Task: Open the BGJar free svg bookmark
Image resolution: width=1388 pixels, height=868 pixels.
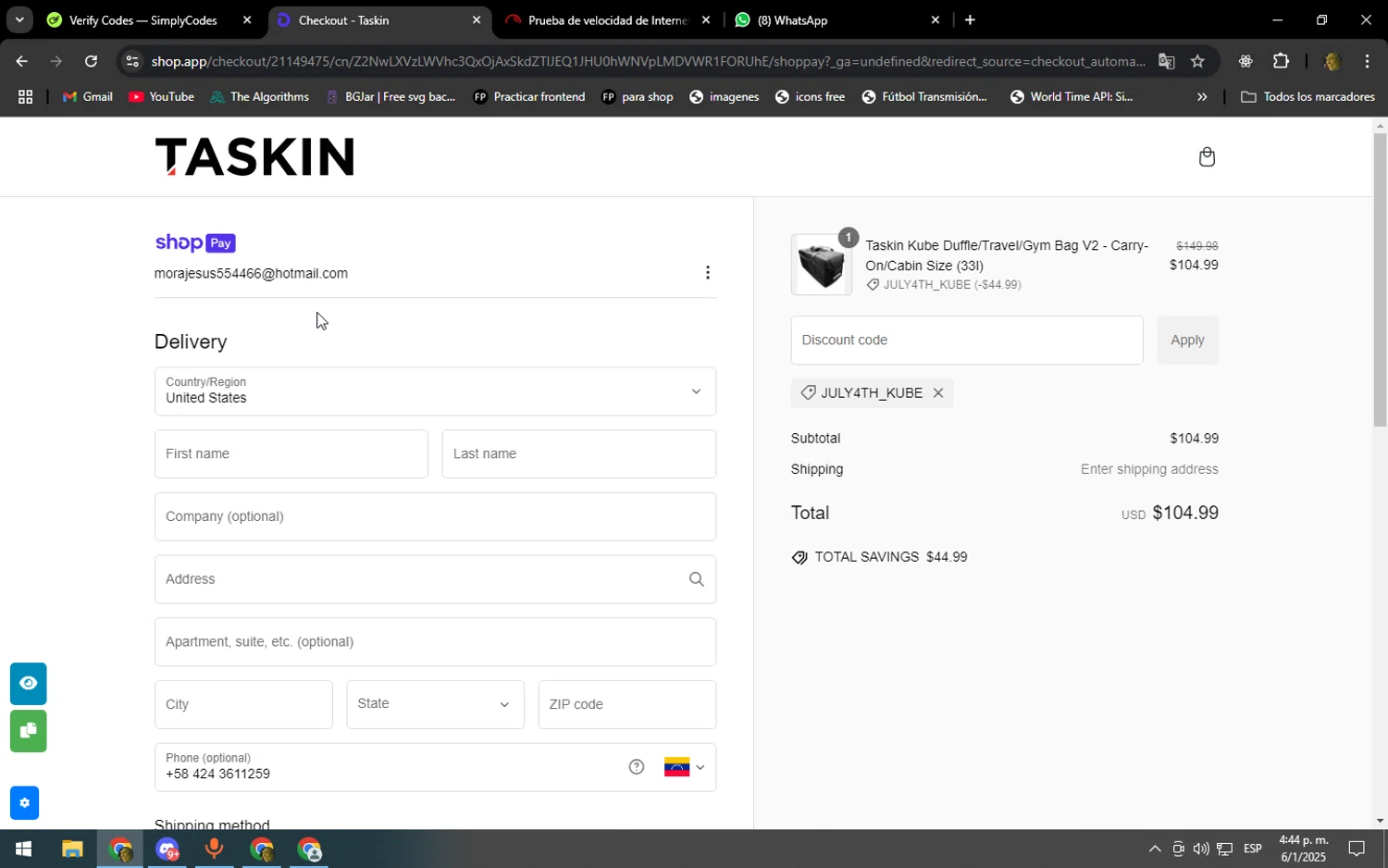Action: [390, 97]
